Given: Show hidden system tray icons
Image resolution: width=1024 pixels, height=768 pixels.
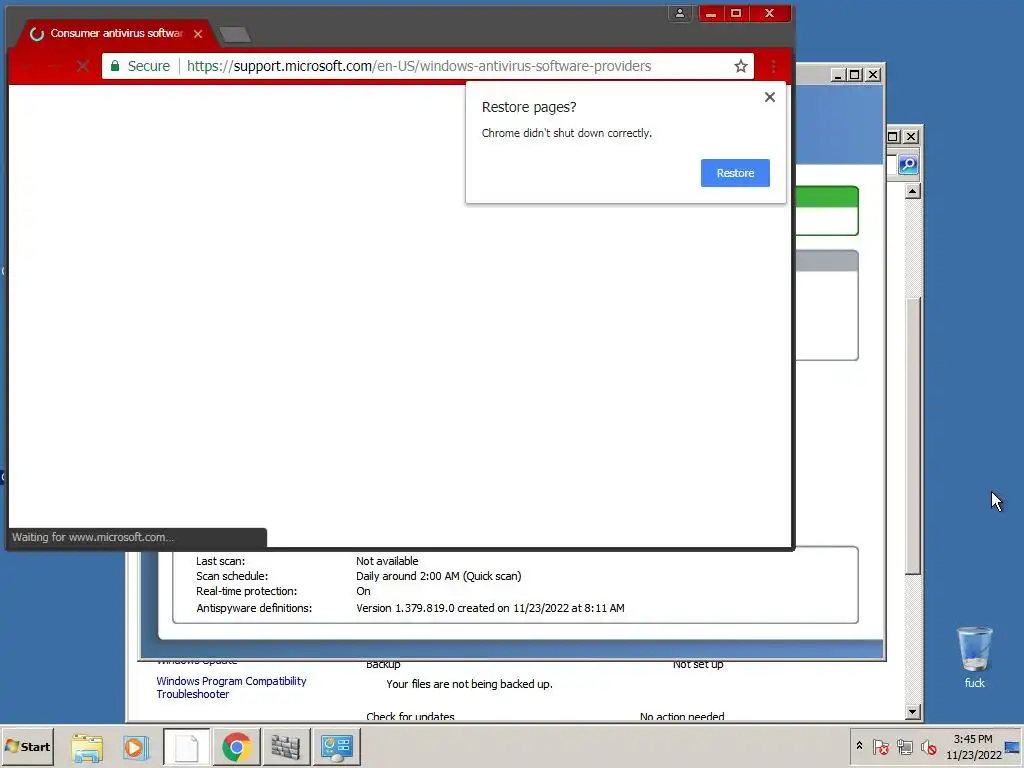Looking at the screenshot, I should tap(859, 746).
